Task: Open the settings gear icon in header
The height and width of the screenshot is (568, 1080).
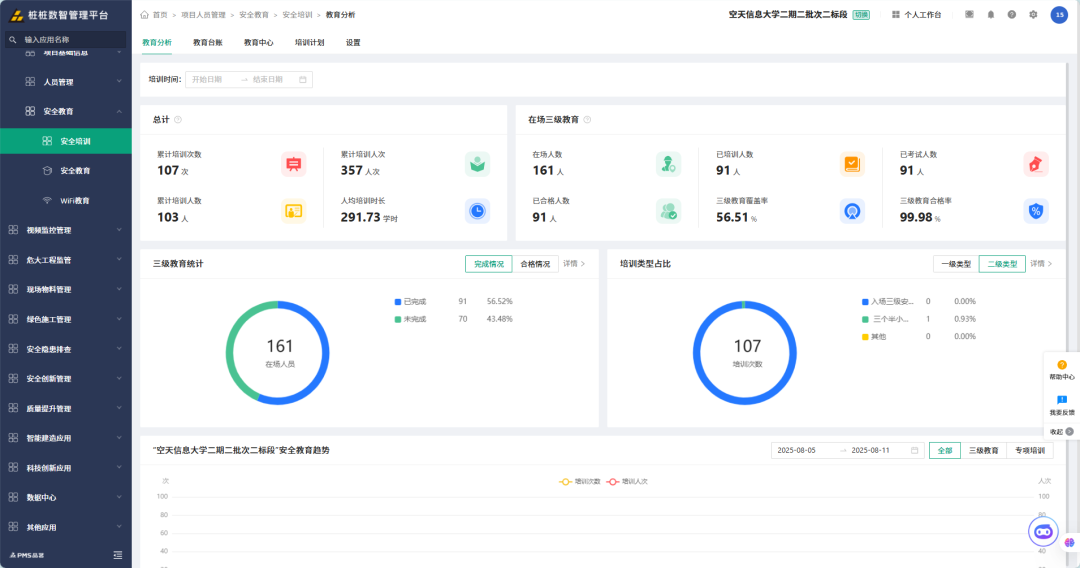Action: (1033, 14)
